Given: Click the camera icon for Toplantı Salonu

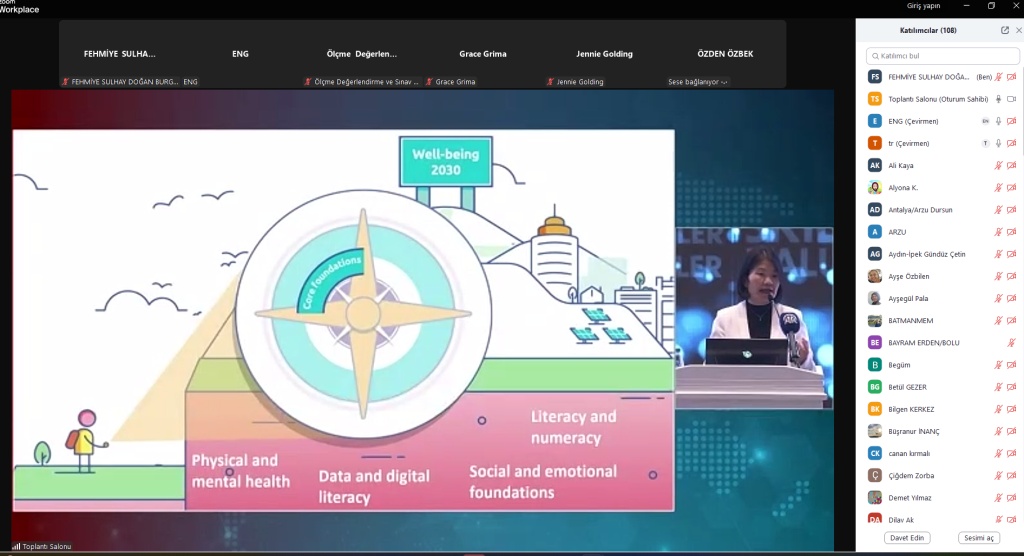Looking at the screenshot, I should pos(1011,99).
